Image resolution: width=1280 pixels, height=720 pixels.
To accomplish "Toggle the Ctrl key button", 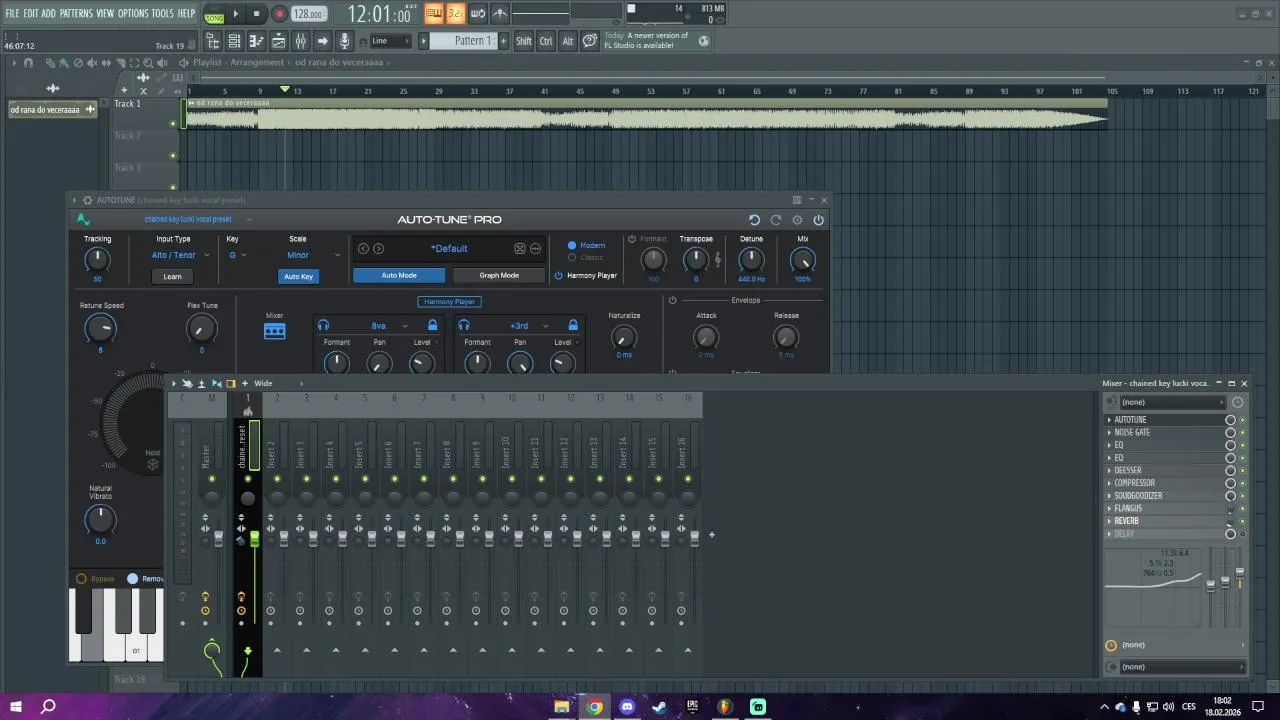I will pos(546,41).
